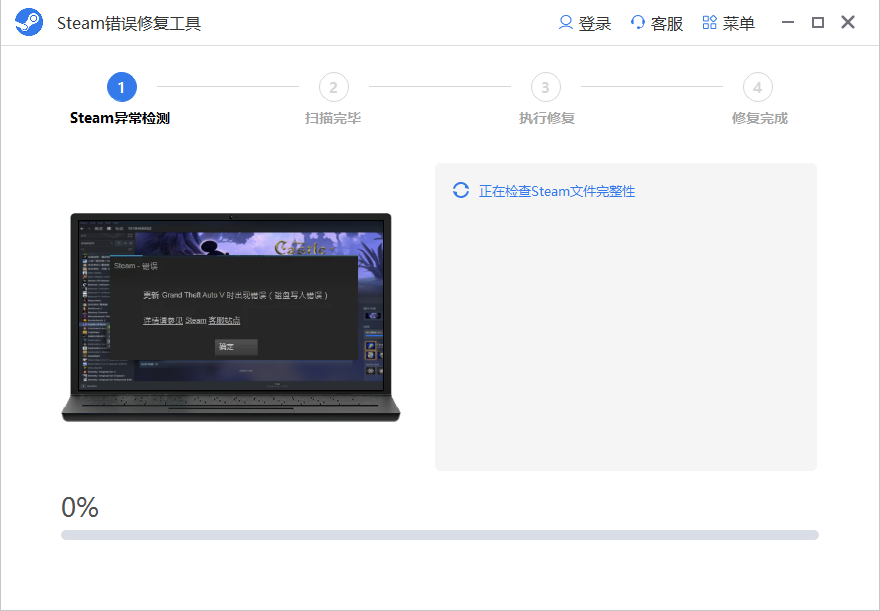Select step 2 circle indicator

pos(334,87)
